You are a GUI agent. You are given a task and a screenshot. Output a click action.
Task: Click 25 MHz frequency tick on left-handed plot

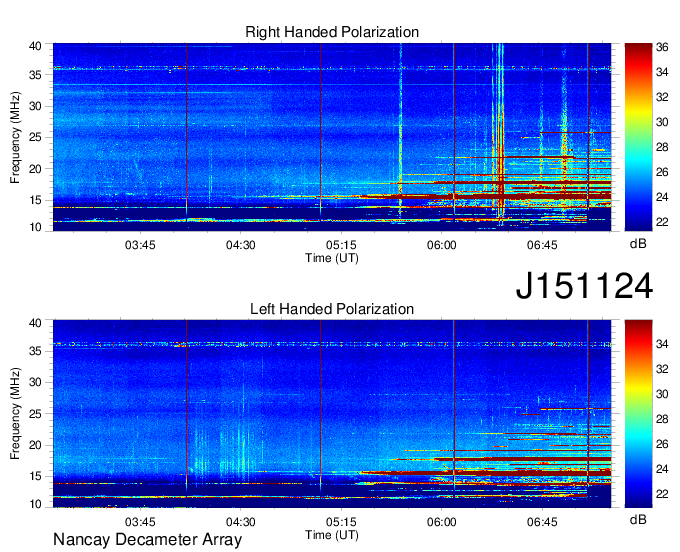tap(35, 414)
